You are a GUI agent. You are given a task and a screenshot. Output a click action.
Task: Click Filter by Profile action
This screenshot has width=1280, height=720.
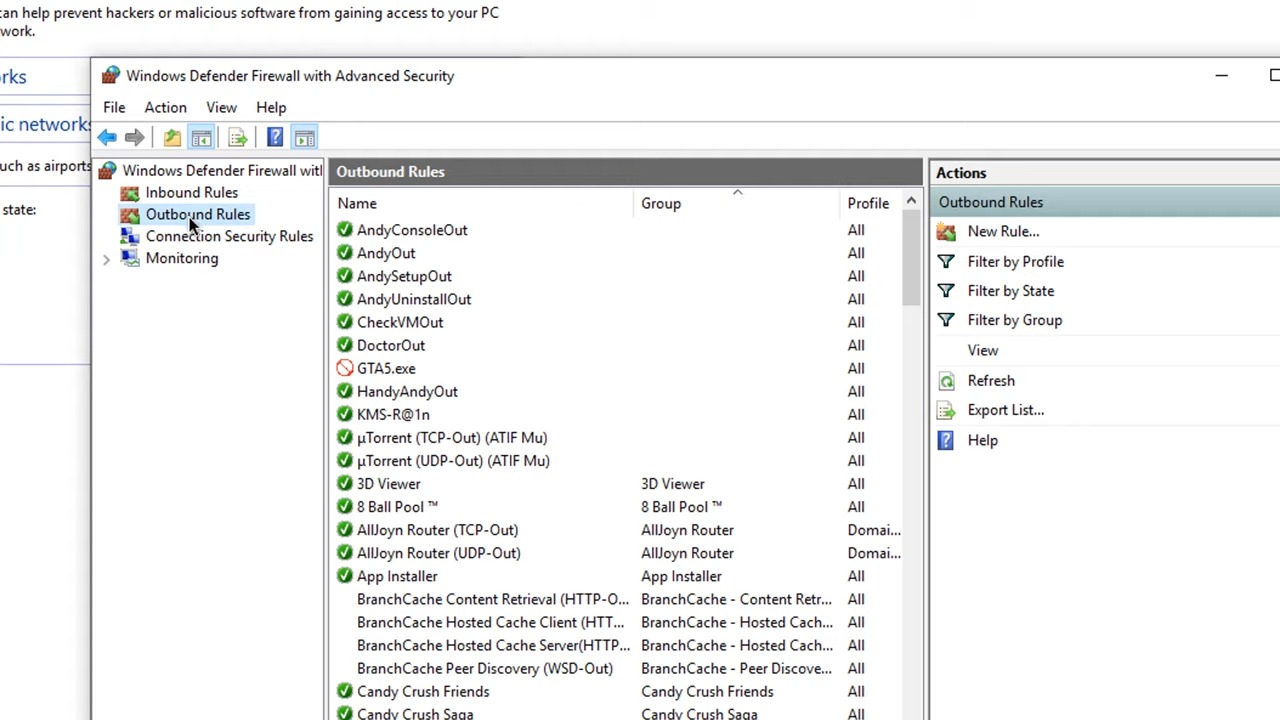(1015, 262)
